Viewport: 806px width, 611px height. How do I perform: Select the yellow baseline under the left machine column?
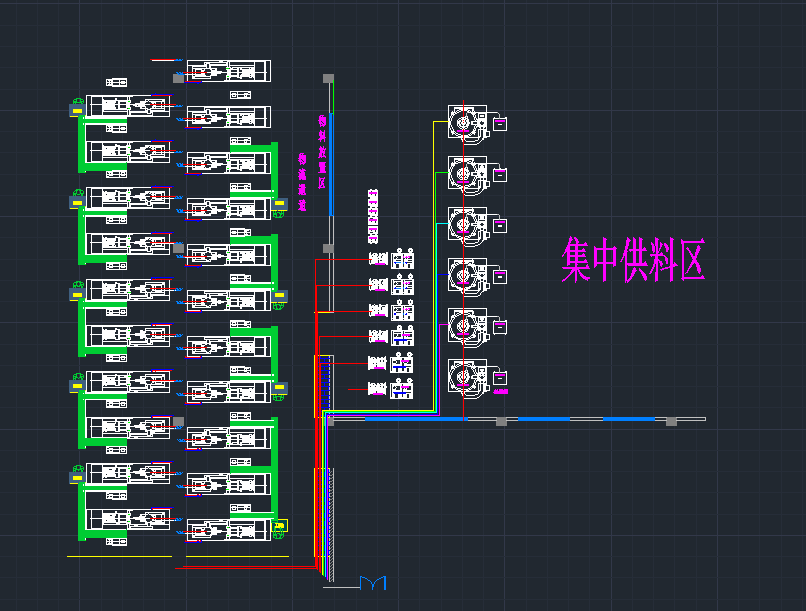[x=119, y=556]
